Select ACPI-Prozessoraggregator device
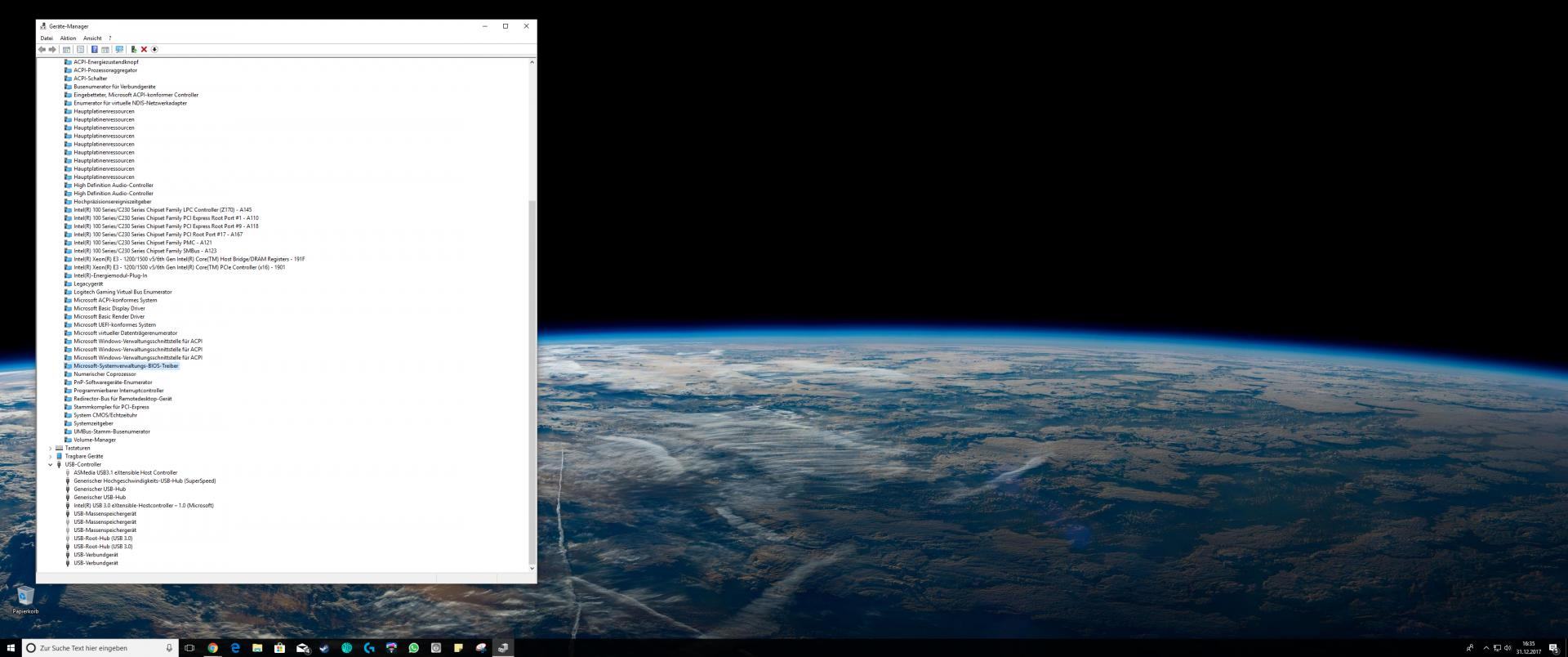1568x657 pixels. [x=105, y=70]
